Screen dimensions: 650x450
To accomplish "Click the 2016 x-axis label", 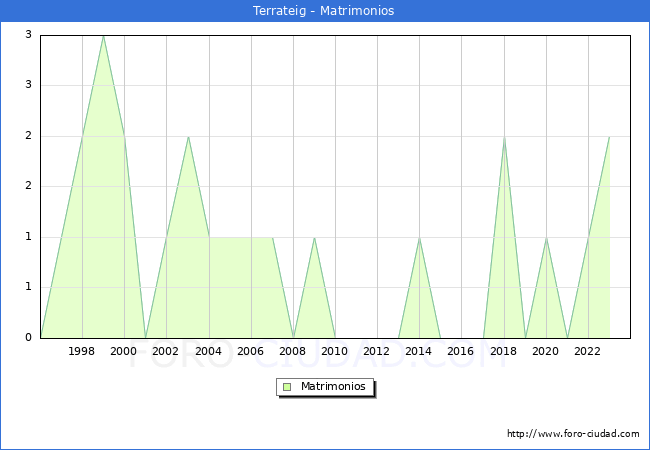I will tap(461, 351).
